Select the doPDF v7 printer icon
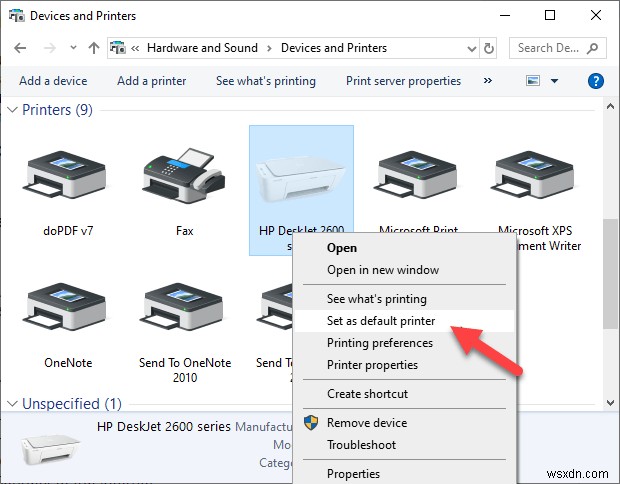Image resolution: width=620 pixels, height=484 pixels. click(x=65, y=174)
